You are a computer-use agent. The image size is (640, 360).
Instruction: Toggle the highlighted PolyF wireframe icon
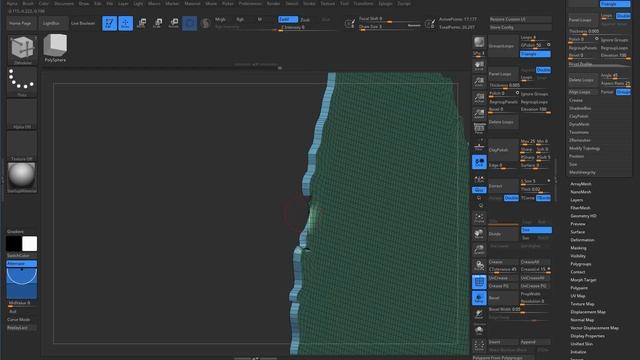click(x=479, y=282)
